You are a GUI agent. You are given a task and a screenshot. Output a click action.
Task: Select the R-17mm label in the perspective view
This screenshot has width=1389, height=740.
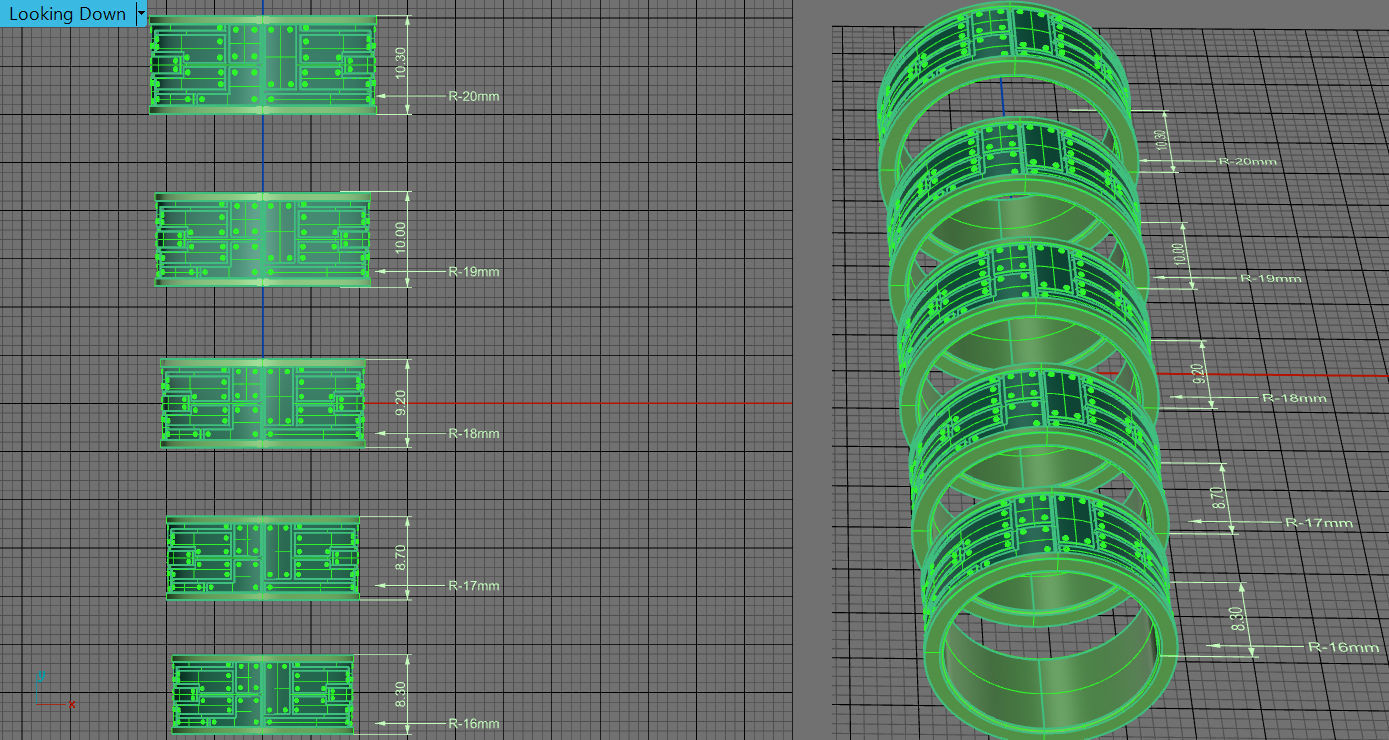click(x=1318, y=522)
